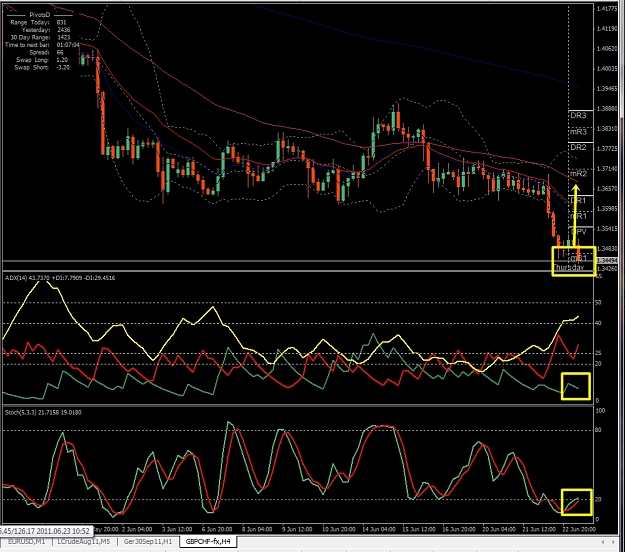The height and width of the screenshot is (552, 625).
Task: Click the Spread value 66
Action: pyautogui.click(x=60, y=53)
